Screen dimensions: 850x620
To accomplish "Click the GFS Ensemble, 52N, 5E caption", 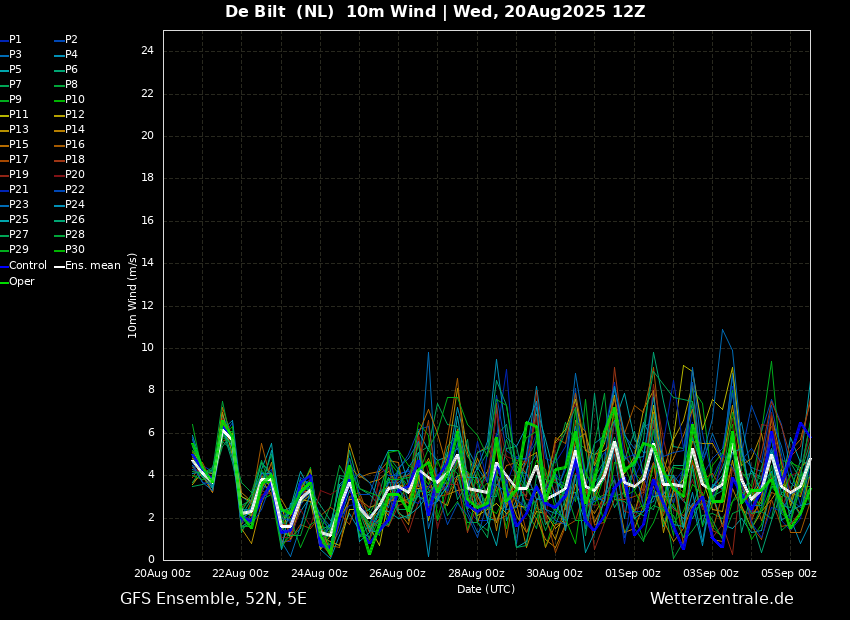I will click(213, 599).
